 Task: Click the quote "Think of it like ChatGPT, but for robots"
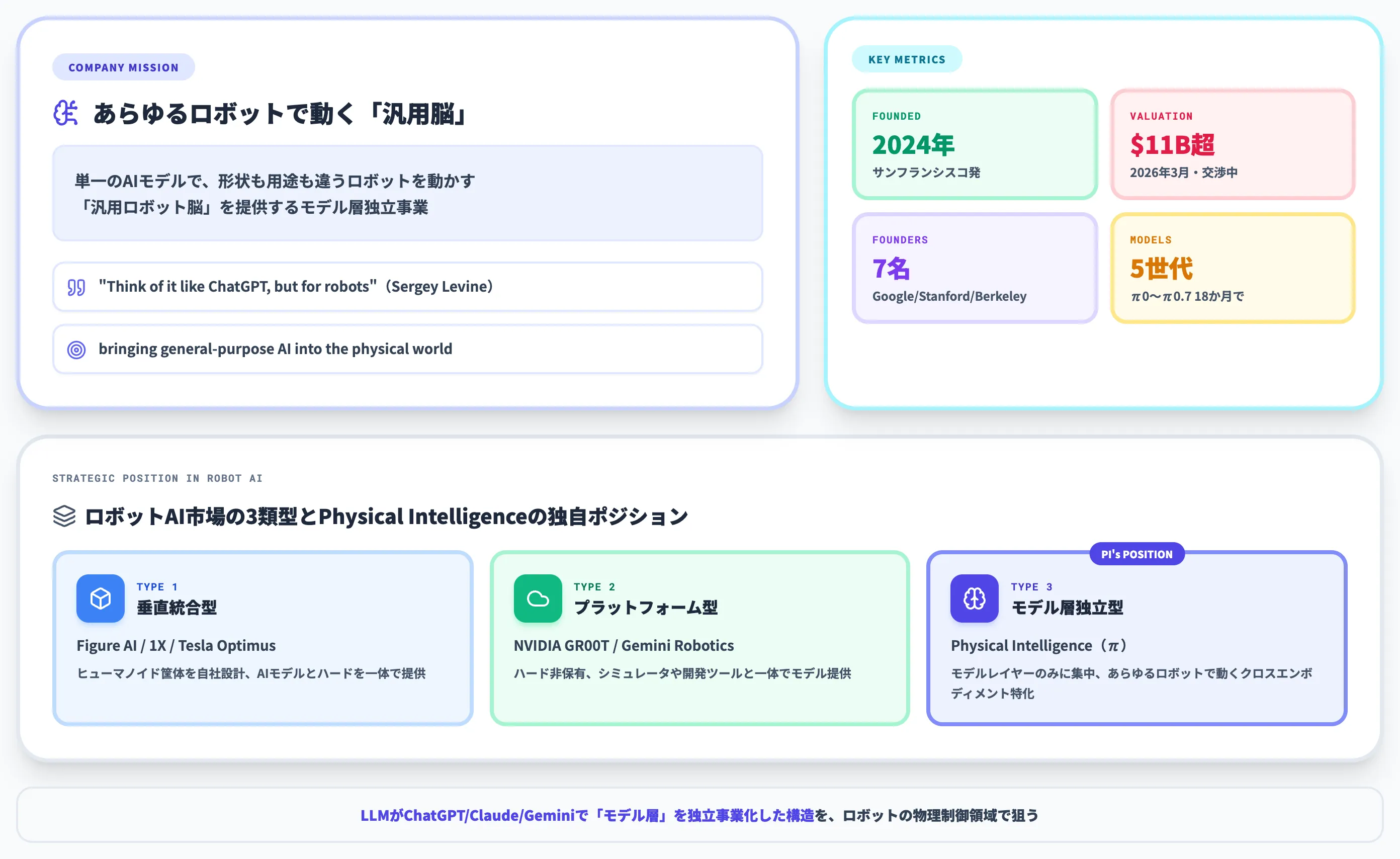pyautogui.click(x=237, y=286)
